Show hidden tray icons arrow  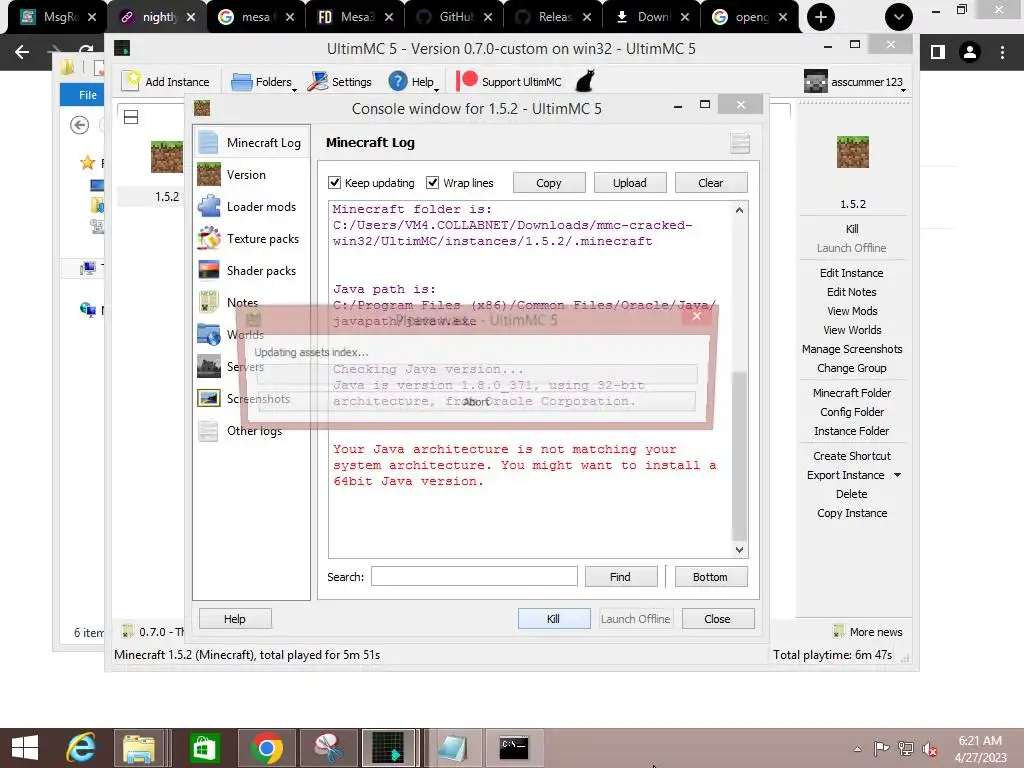(857, 749)
